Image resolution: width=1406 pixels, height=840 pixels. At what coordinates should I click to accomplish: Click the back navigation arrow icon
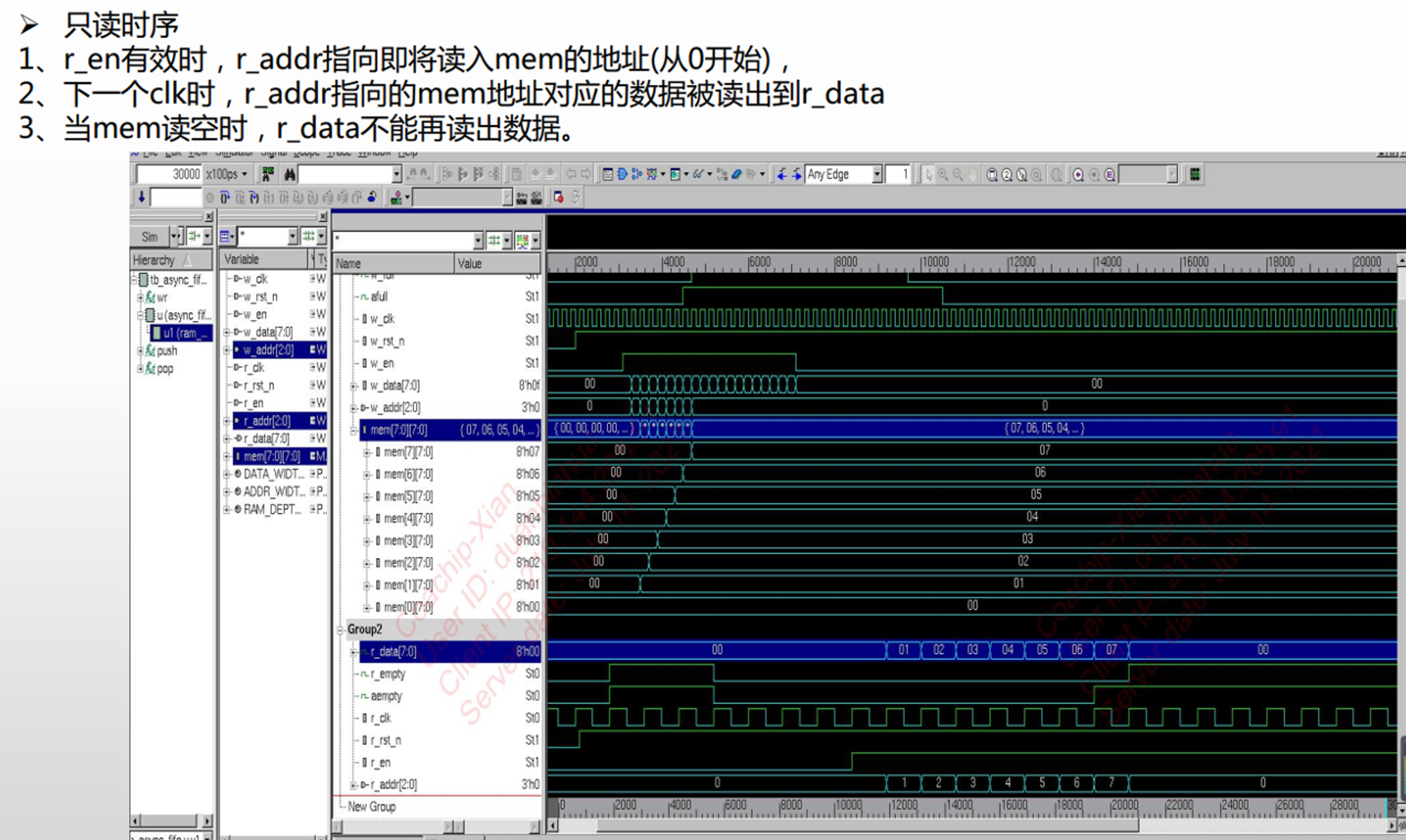pyautogui.click(x=571, y=174)
